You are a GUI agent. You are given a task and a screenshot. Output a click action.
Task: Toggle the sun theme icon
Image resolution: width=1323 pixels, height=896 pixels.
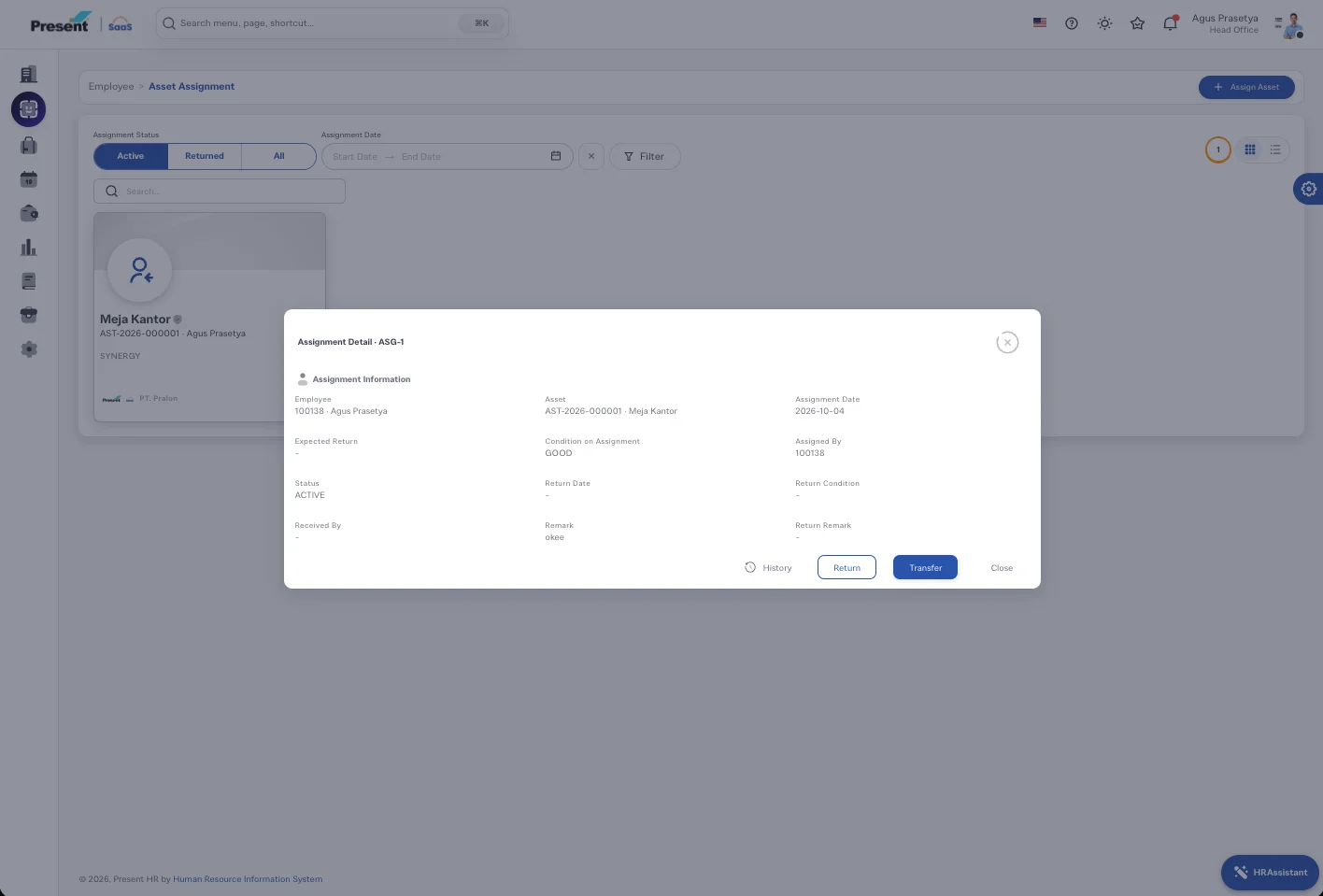coord(1104,23)
